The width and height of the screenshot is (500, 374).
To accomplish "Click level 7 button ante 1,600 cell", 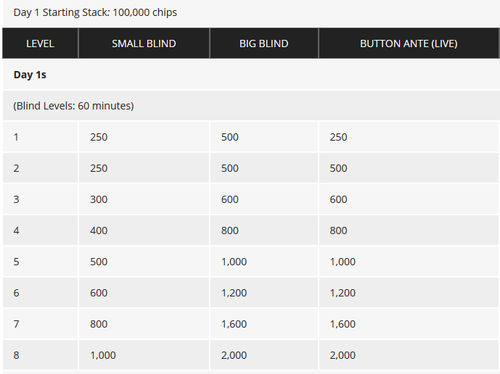I will point(409,324).
